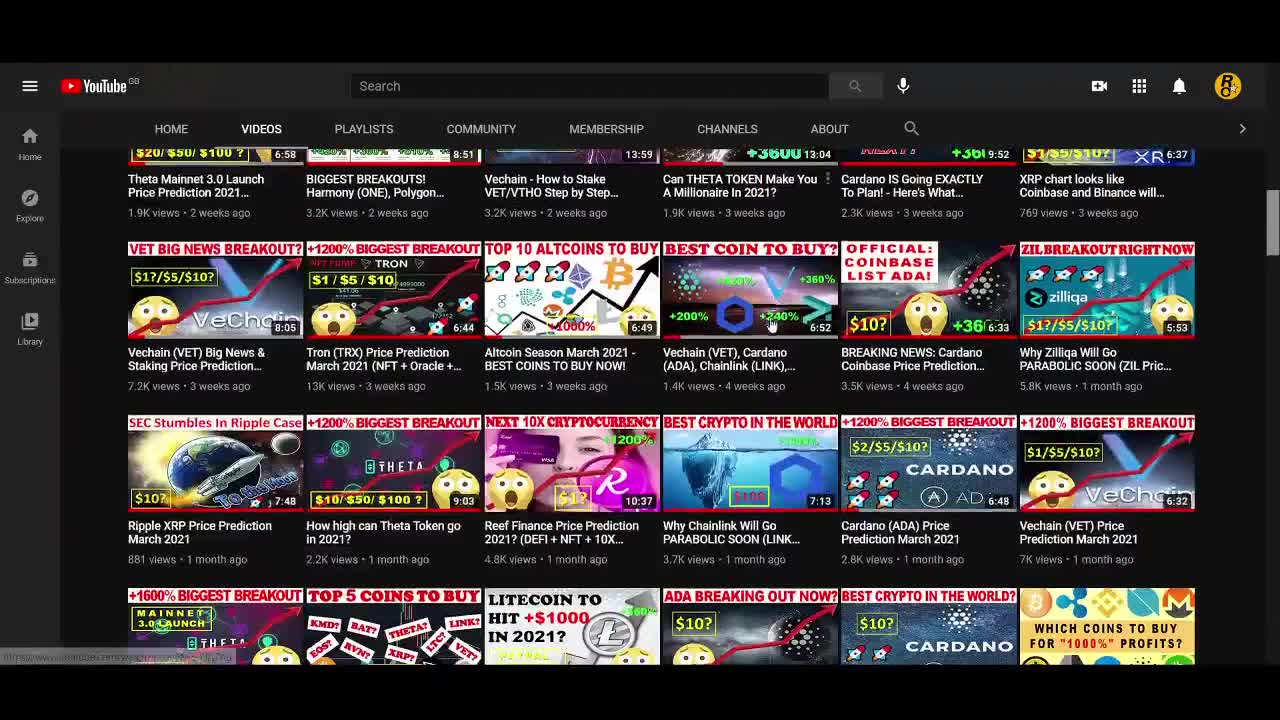
Task: Open the ABOUT tab
Action: pyautogui.click(x=829, y=129)
